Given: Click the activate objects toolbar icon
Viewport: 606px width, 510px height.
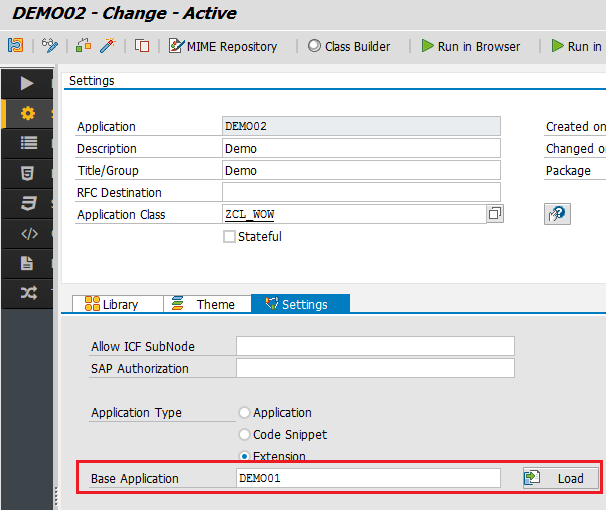Looking at the screenshot, I should [x=83, y=46].
